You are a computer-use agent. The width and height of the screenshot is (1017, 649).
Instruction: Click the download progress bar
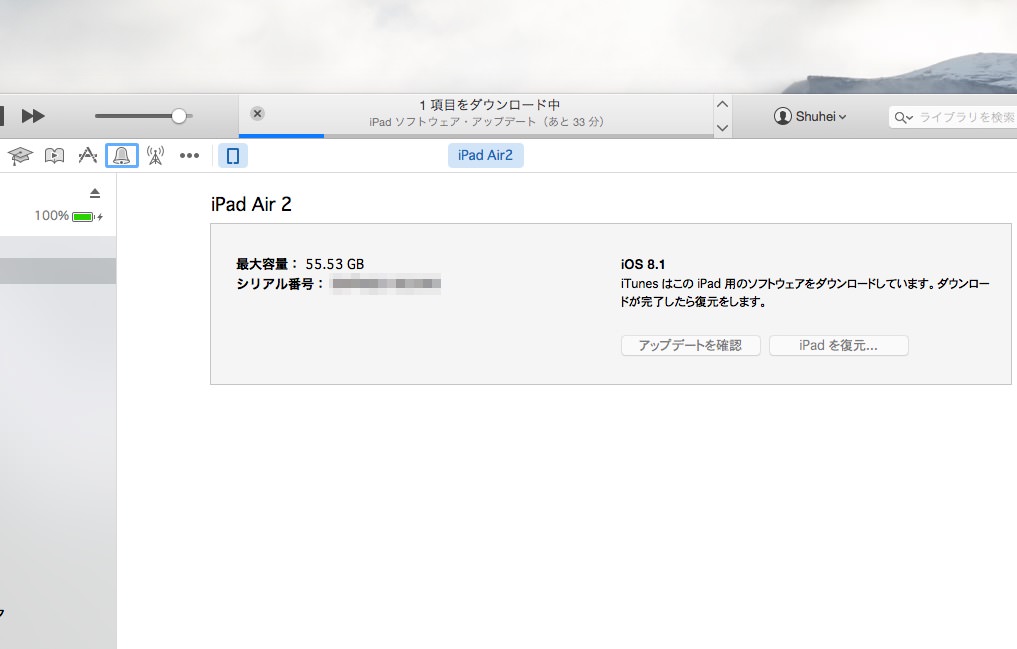476,136
